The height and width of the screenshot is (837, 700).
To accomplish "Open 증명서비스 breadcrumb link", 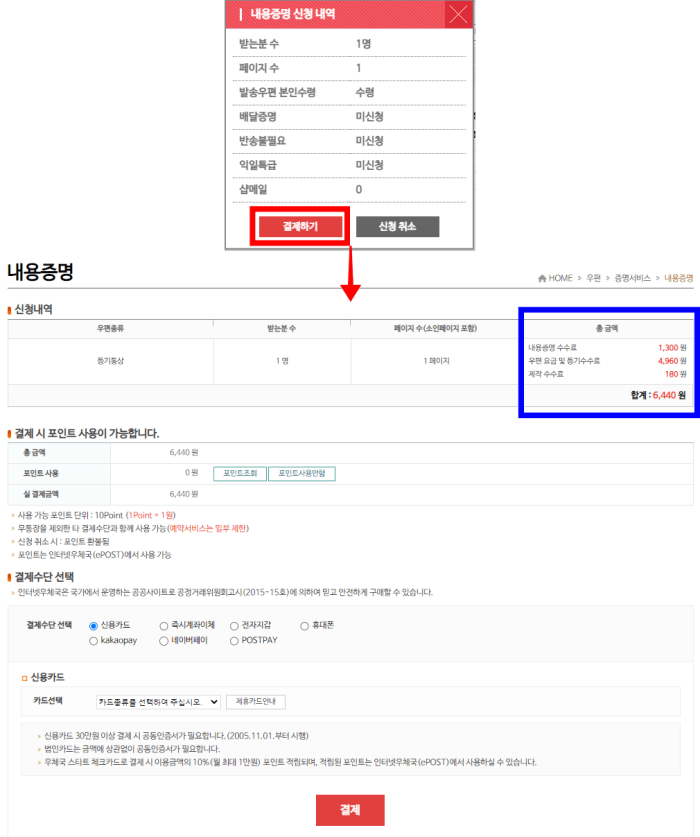I will (x=632, y=278).
